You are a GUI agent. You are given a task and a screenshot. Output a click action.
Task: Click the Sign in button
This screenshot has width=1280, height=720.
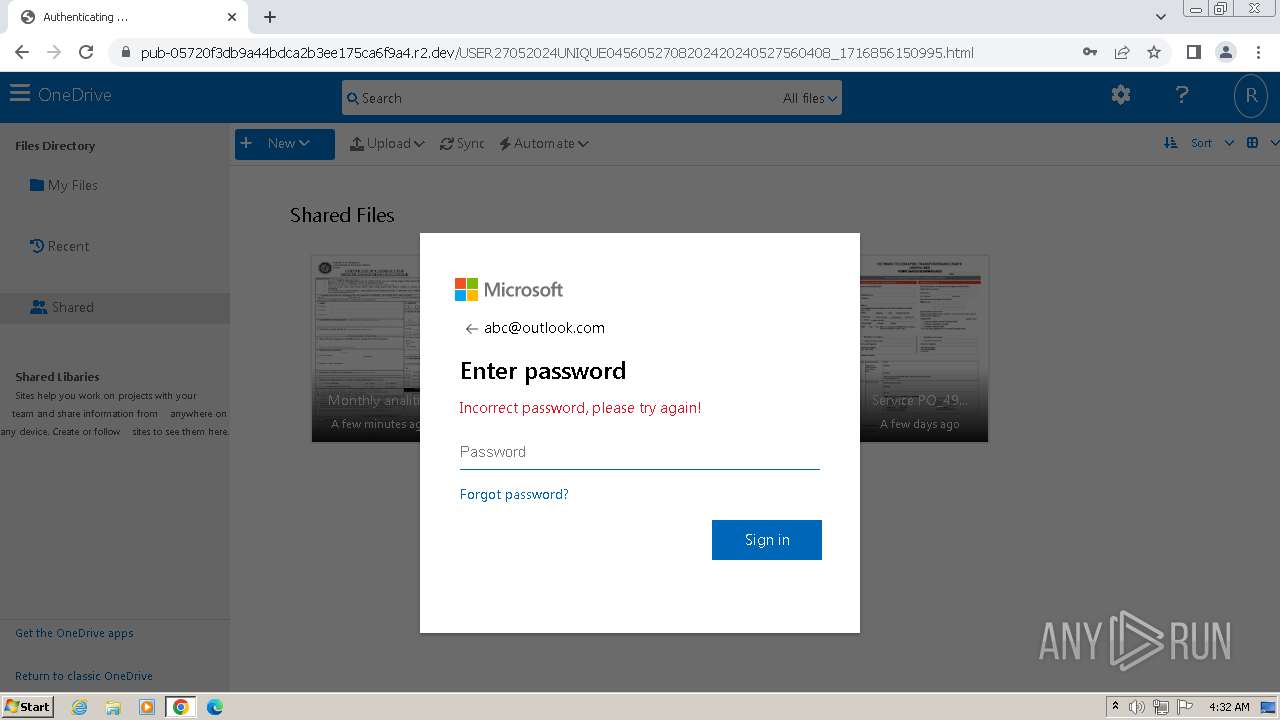pyautogui.click(x=767, y=540)
